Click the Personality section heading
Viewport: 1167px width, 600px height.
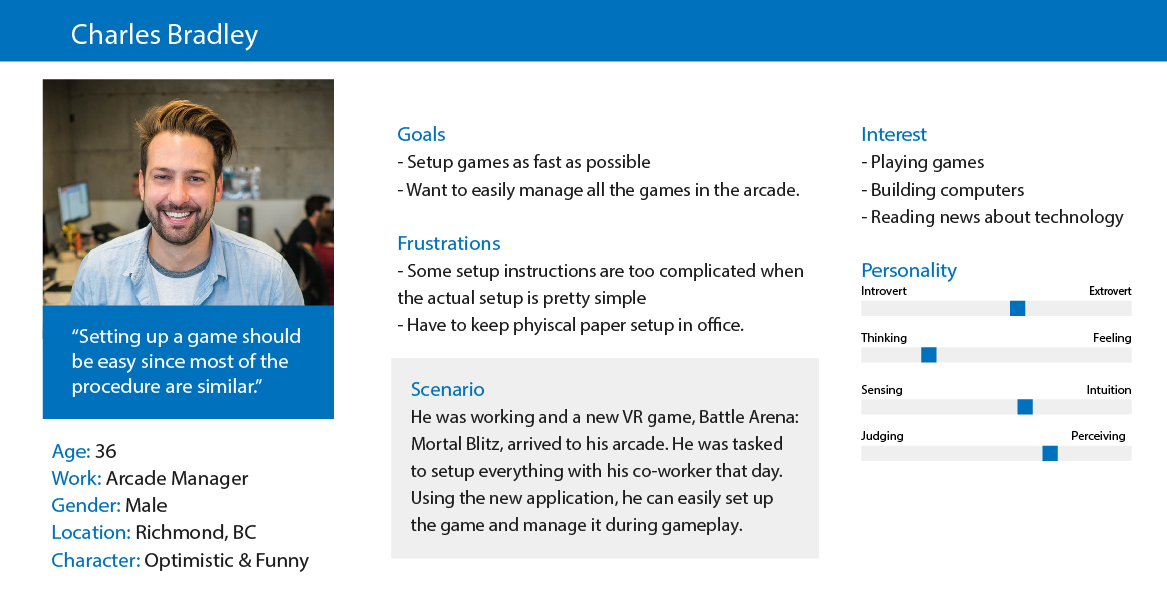909,270
